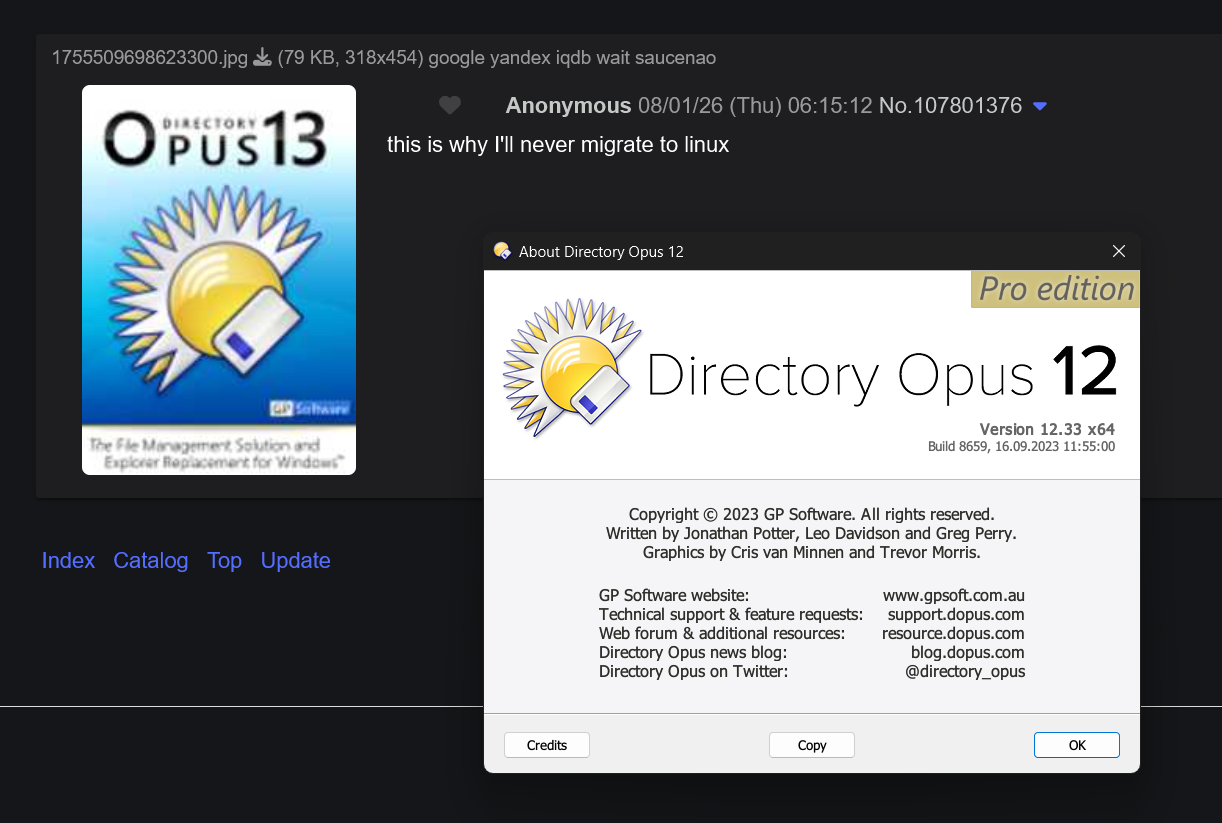The image size is (1222, 823).
Task: Search the image with yandex
Action: pos(521,58)
